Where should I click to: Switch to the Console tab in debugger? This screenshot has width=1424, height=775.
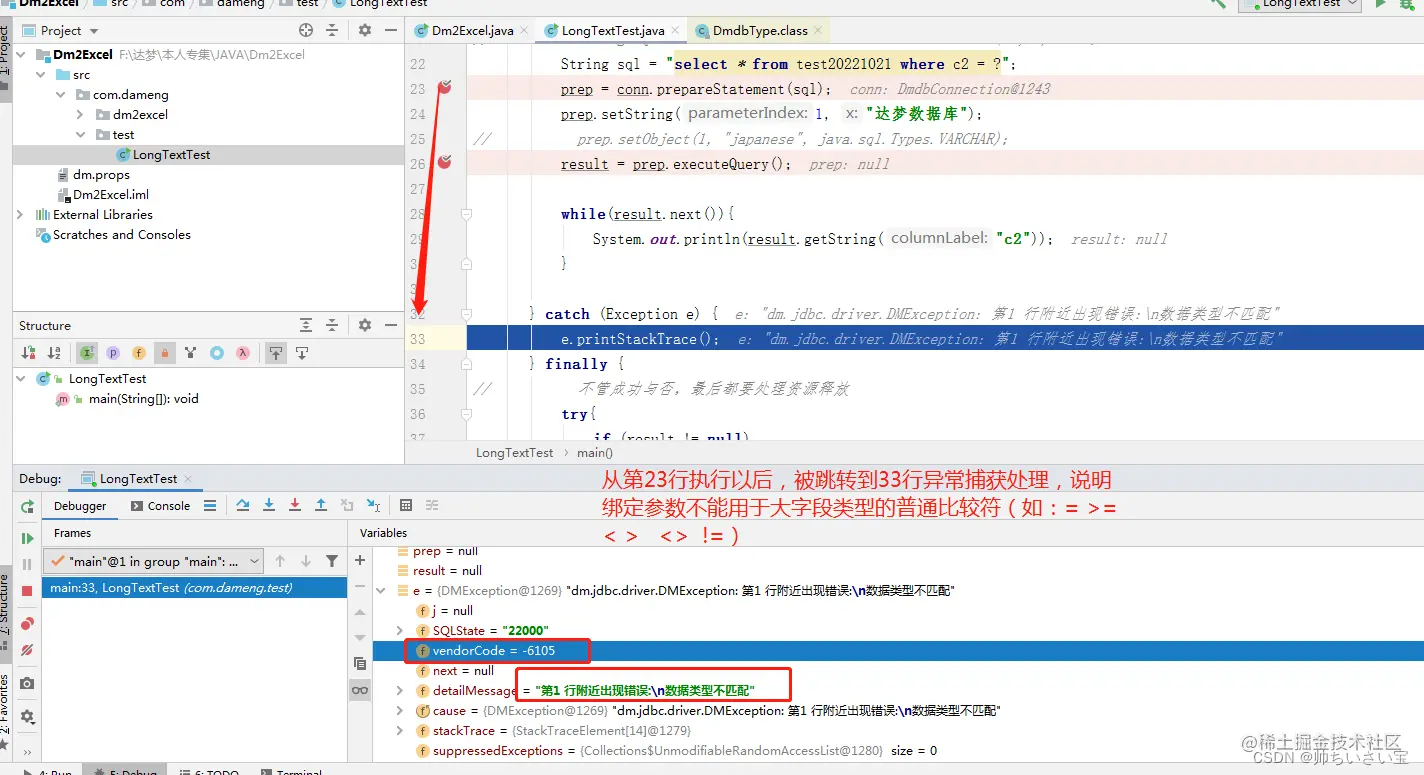point(160,506)
